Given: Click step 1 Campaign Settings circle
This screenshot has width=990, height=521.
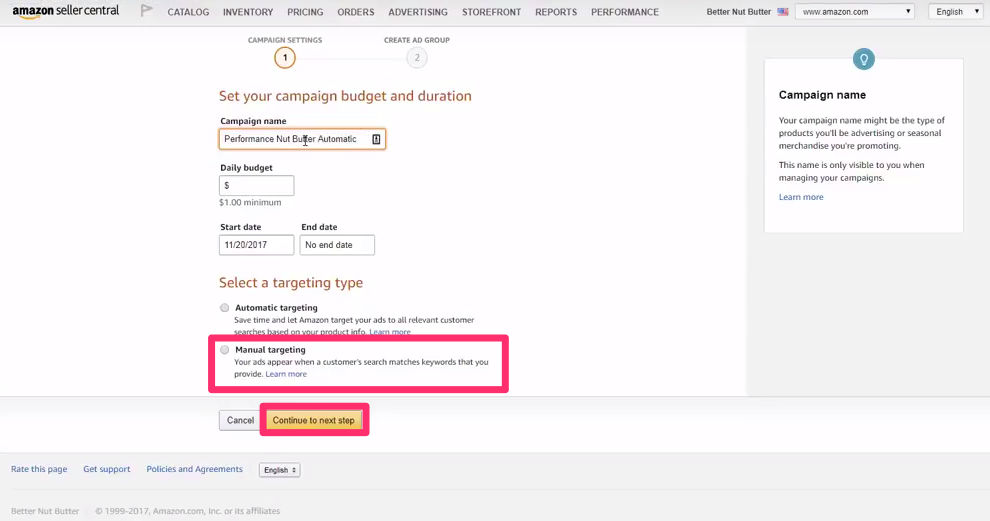Looking at the screenshot, I should 285,58.
